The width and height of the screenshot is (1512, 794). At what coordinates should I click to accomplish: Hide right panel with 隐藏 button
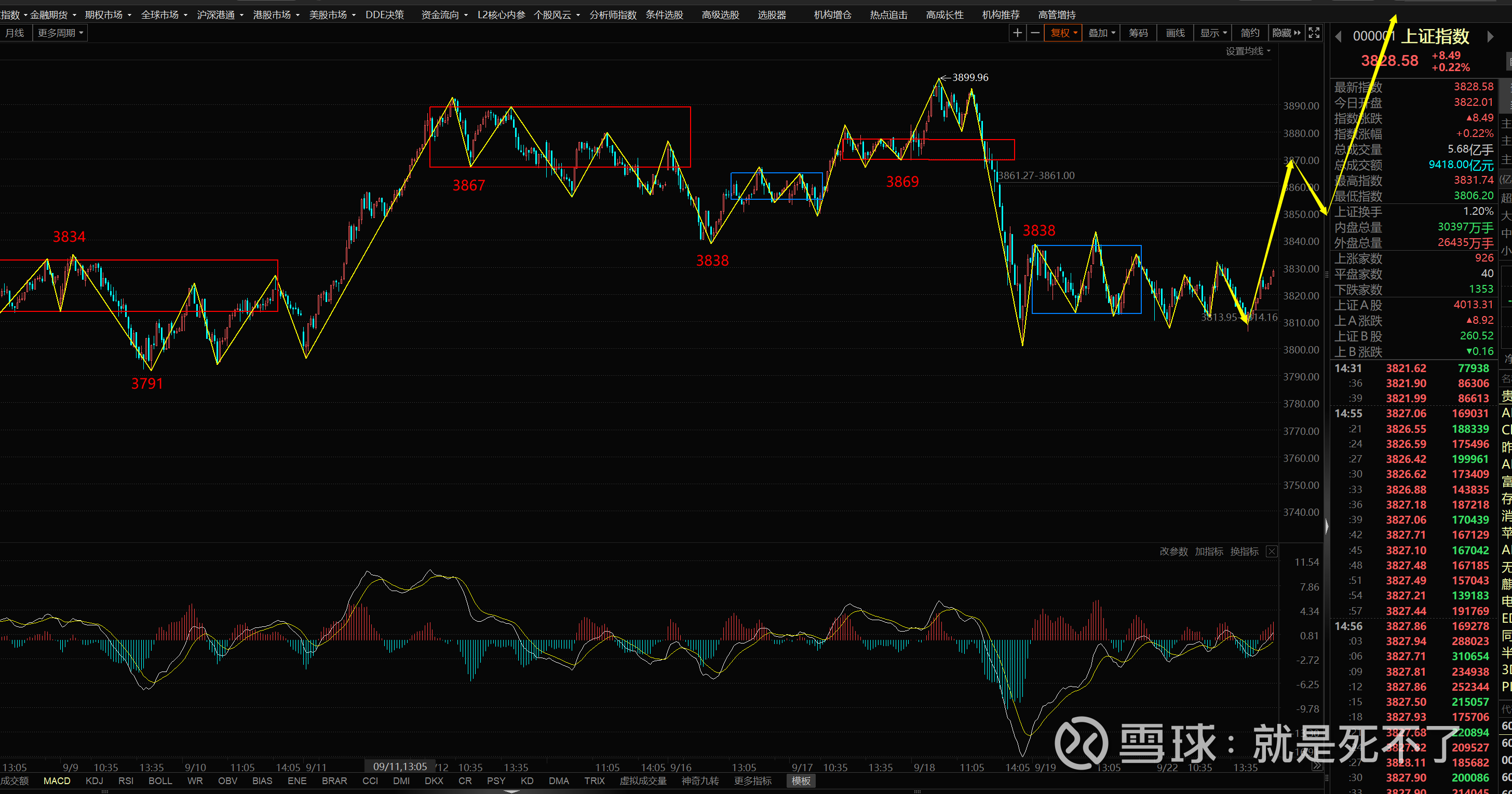coord(1286,33)
